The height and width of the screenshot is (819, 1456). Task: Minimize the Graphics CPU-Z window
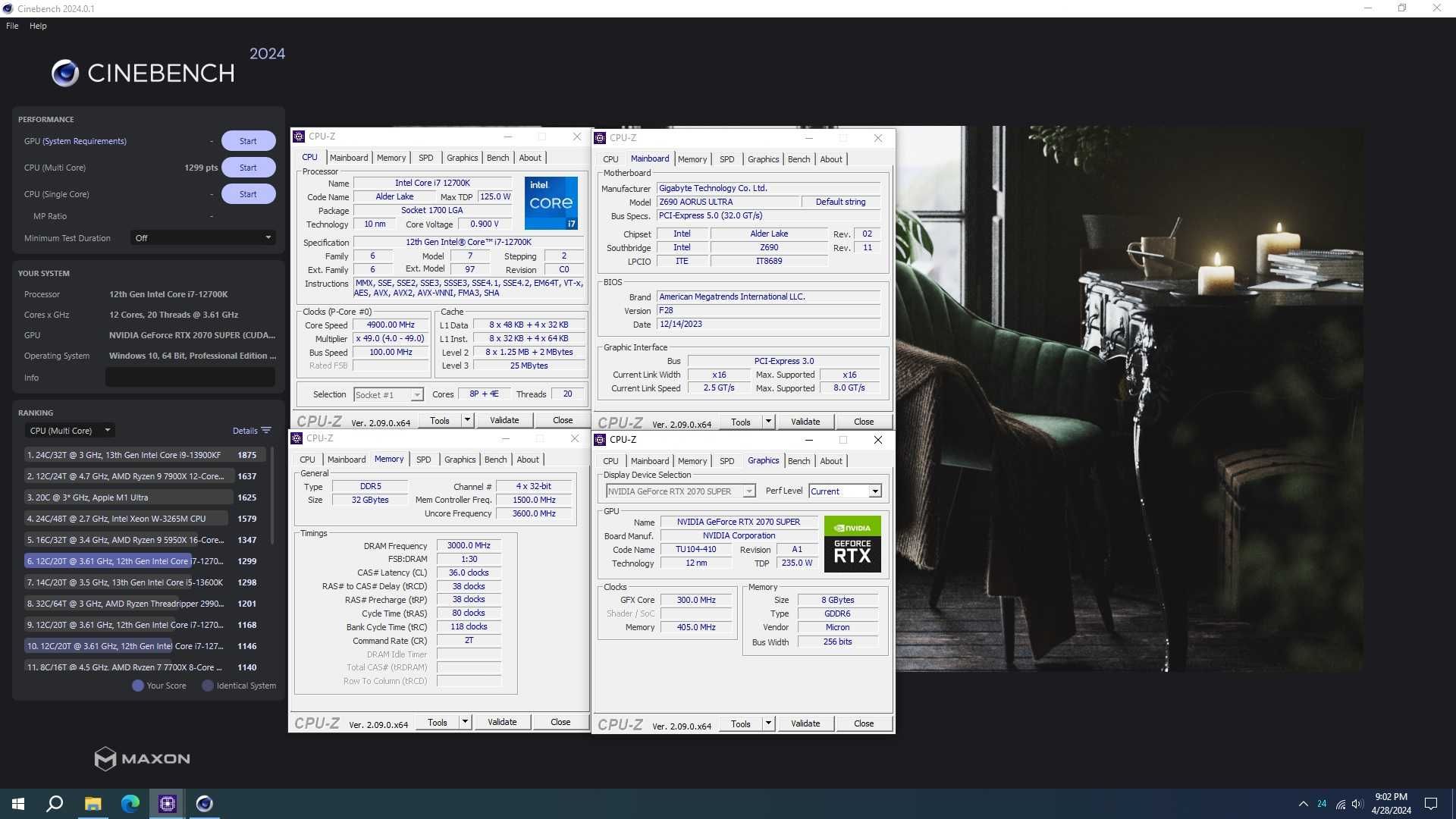808,440
